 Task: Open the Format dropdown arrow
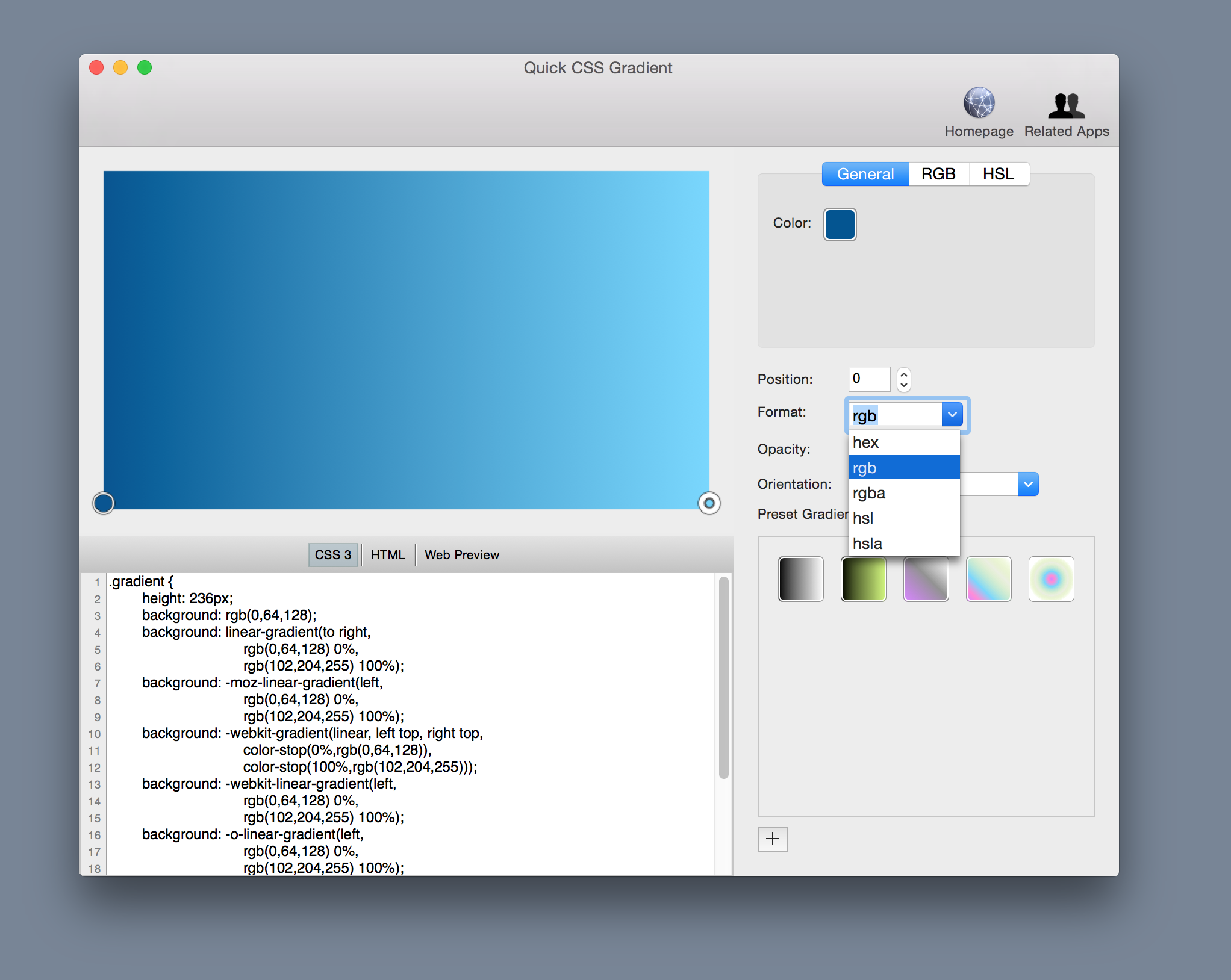click(952, 415)
